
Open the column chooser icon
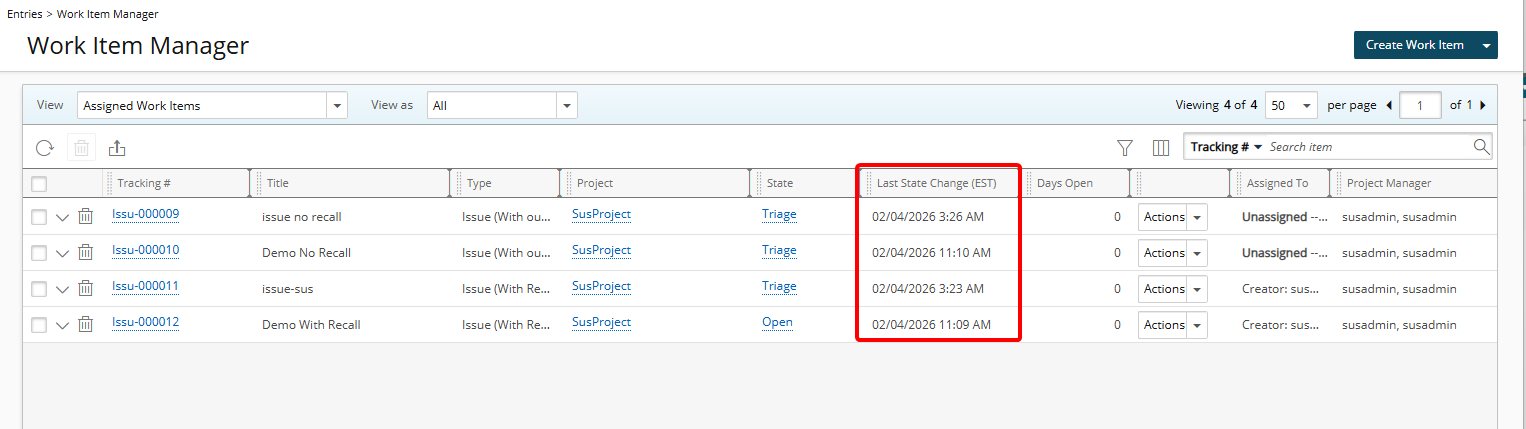[1161, 148]
